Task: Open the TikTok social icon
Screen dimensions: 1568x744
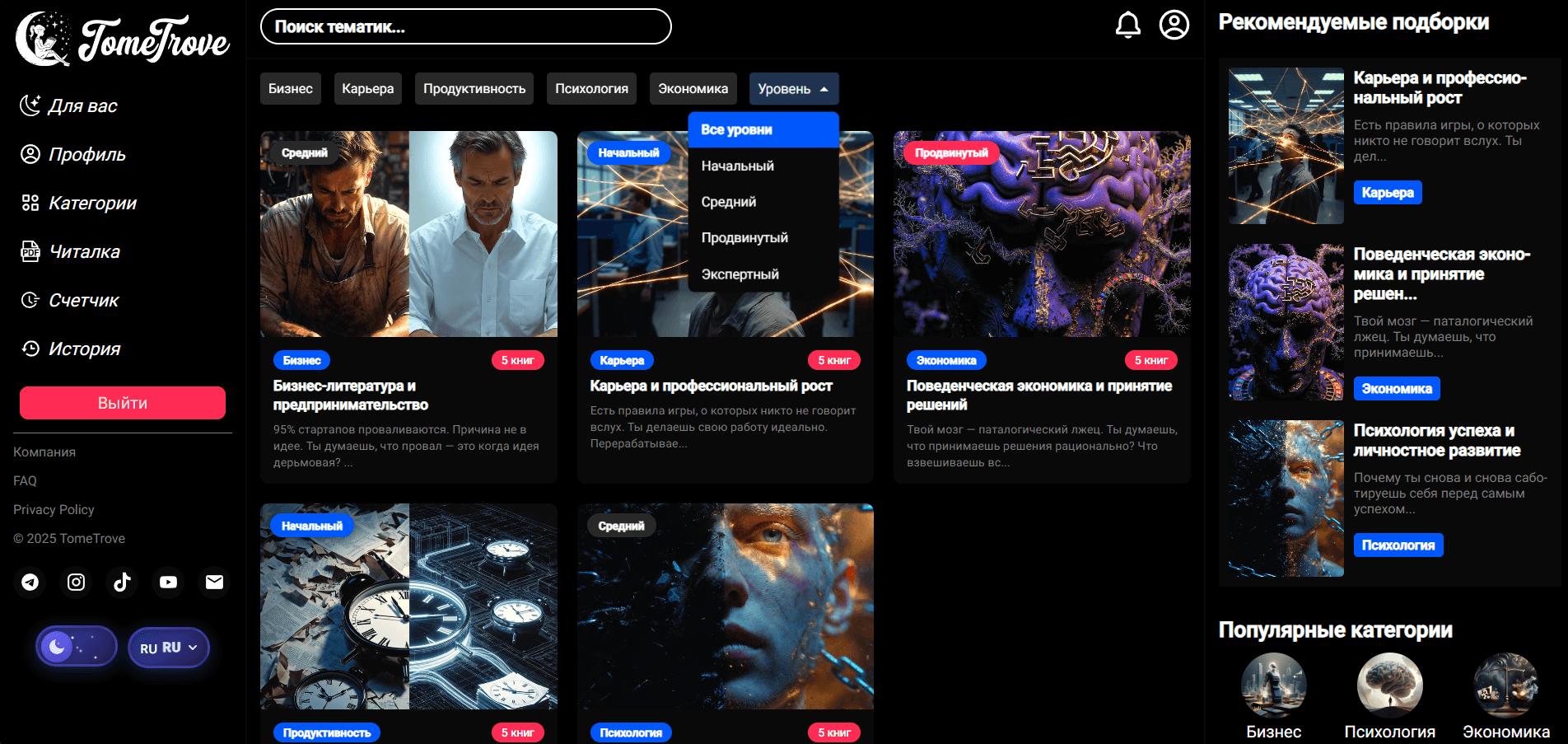Action: [122, 583]
